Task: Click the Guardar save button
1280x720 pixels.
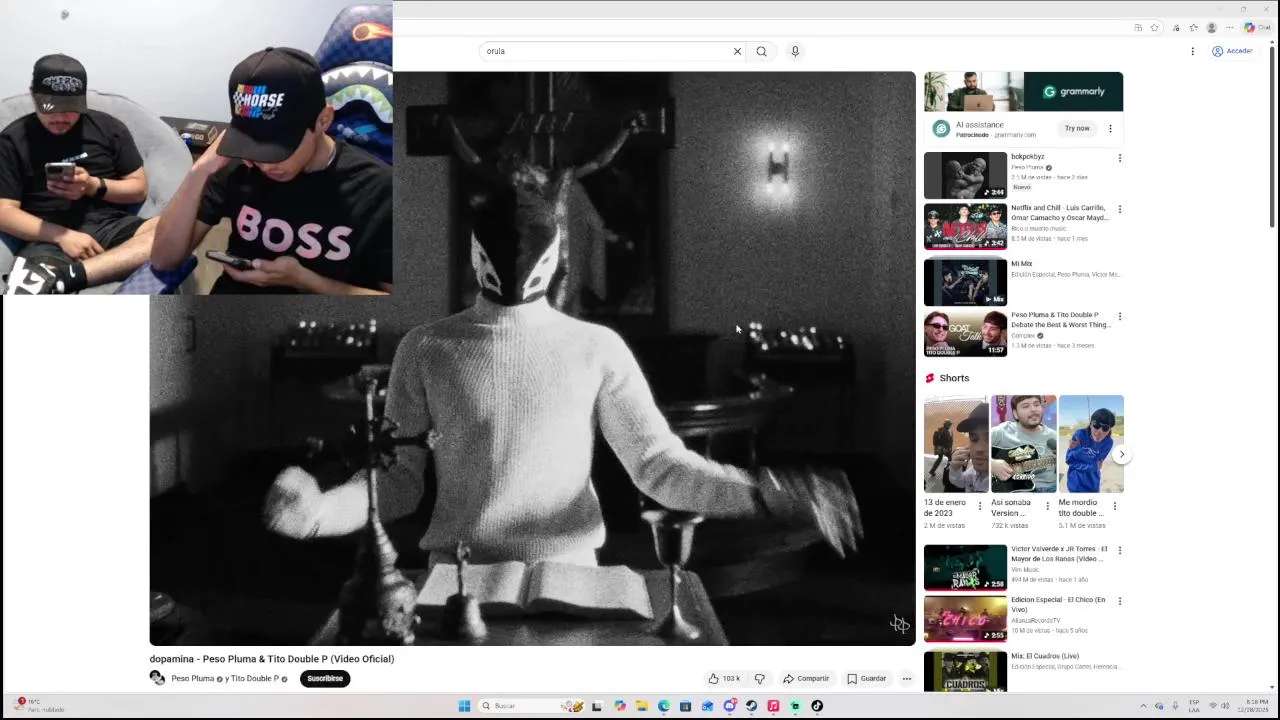Action: click(x=866, y=678)
